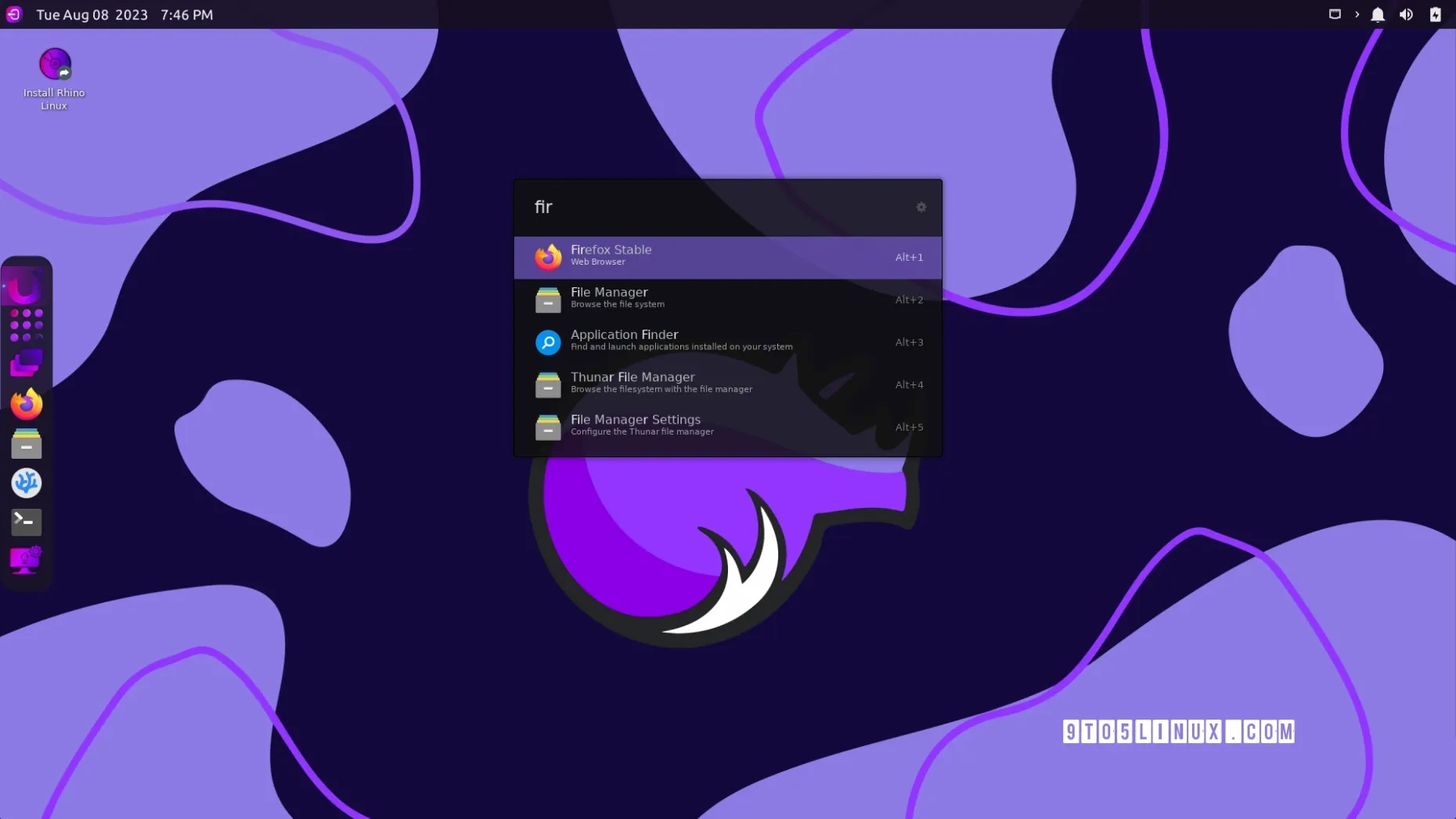Open the volume control icon

(1406, 14)
